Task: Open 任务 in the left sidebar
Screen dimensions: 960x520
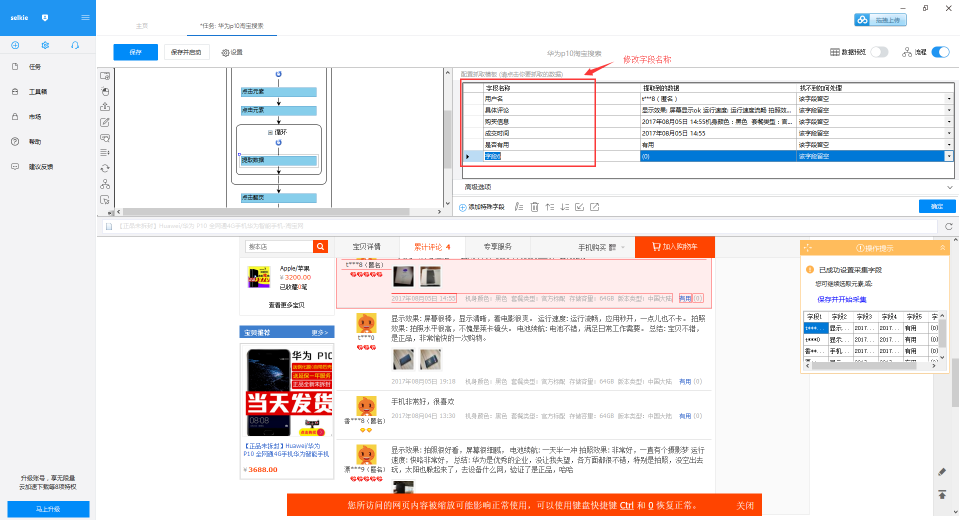Action: click(35, 67)
